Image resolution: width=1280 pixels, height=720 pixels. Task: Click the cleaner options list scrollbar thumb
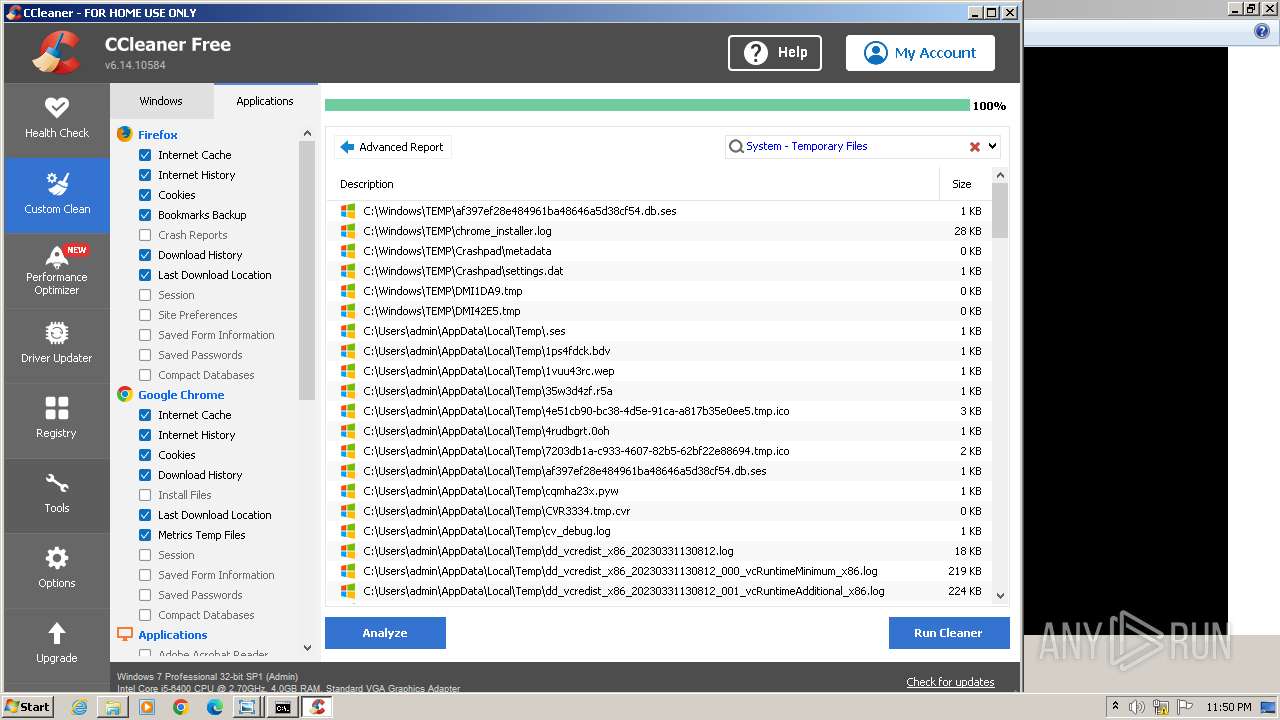pos(307,270)
